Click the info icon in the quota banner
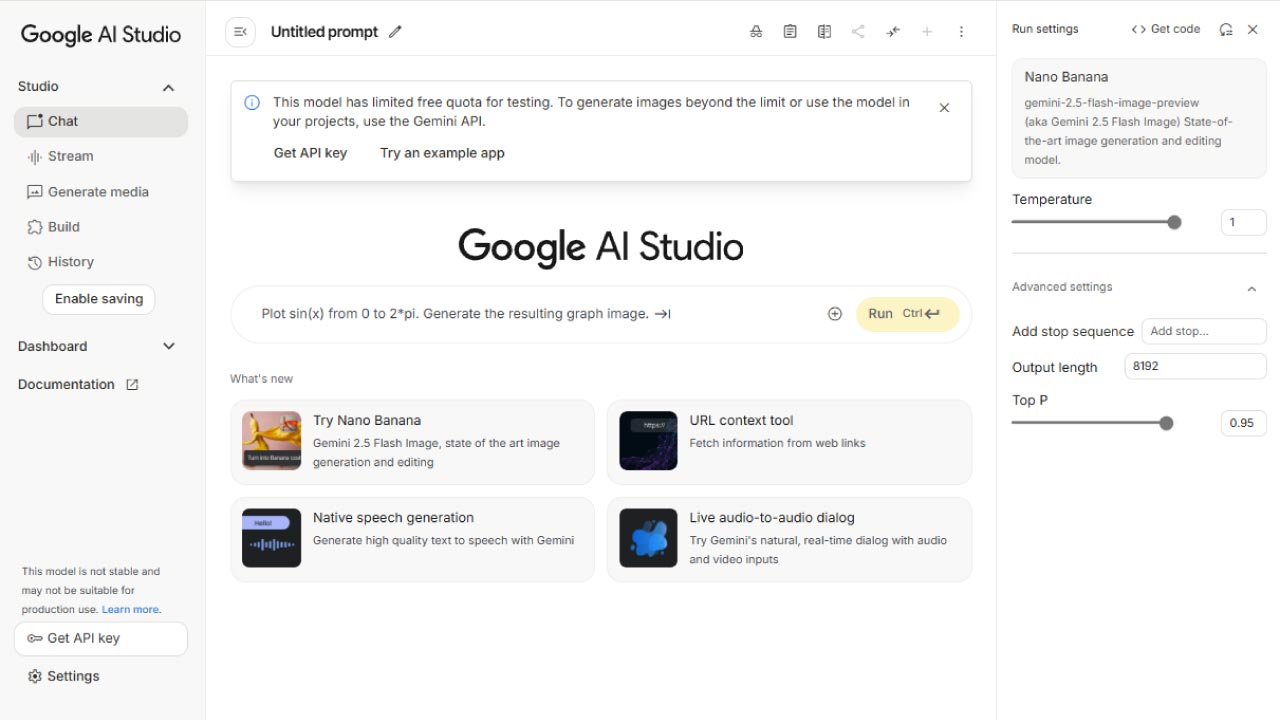The width and height of the screenshot is (1280, 720). pos(252,102)
